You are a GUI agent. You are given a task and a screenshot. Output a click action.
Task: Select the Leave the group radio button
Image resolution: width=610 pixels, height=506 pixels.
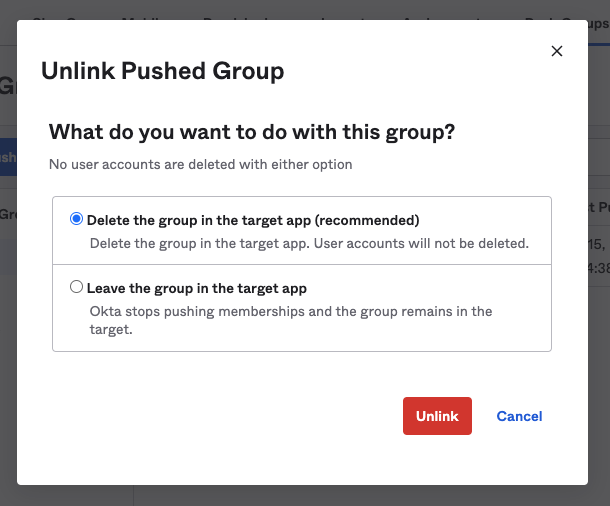click(77, 287)
